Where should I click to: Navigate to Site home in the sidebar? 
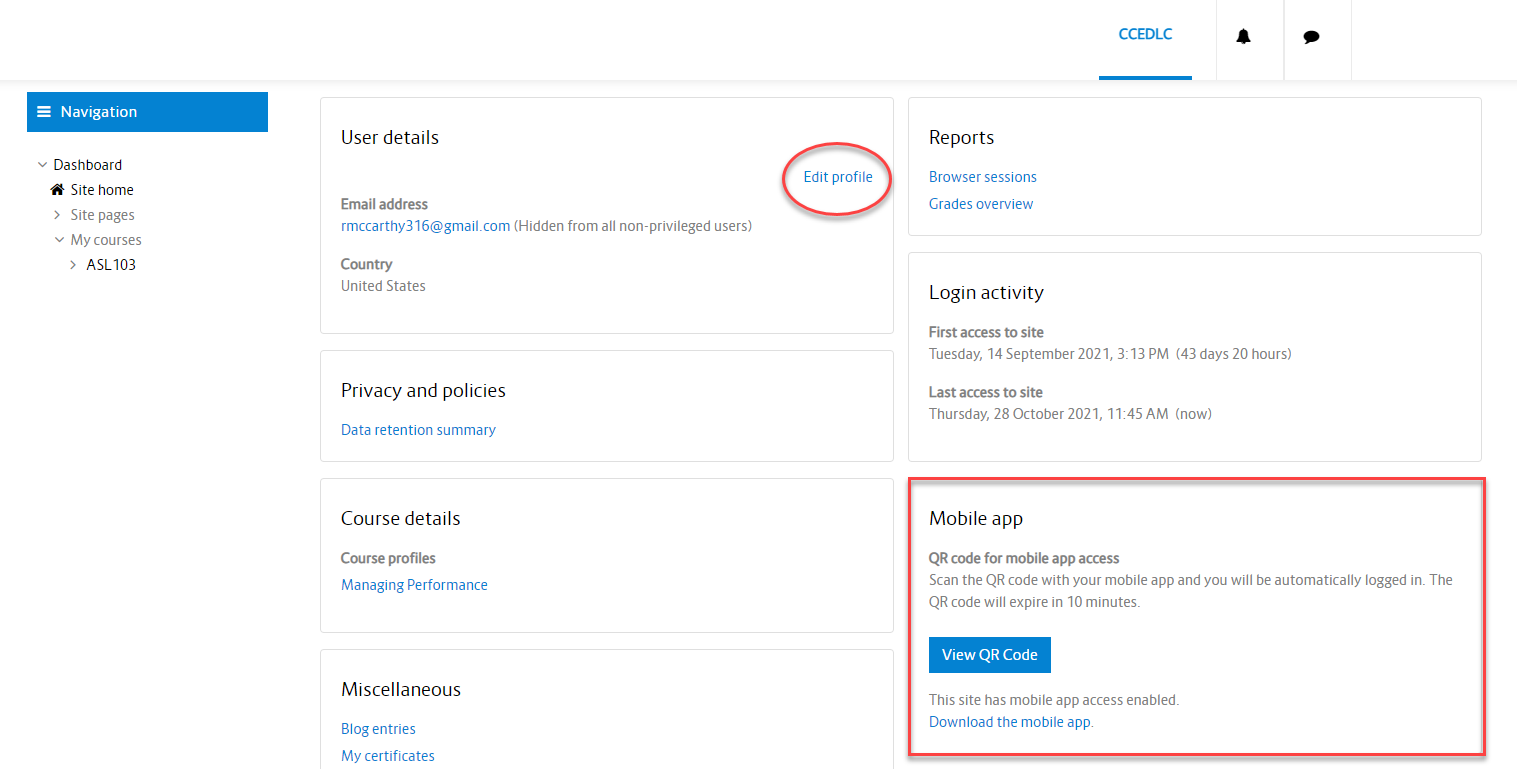click(x=101, y=189)
